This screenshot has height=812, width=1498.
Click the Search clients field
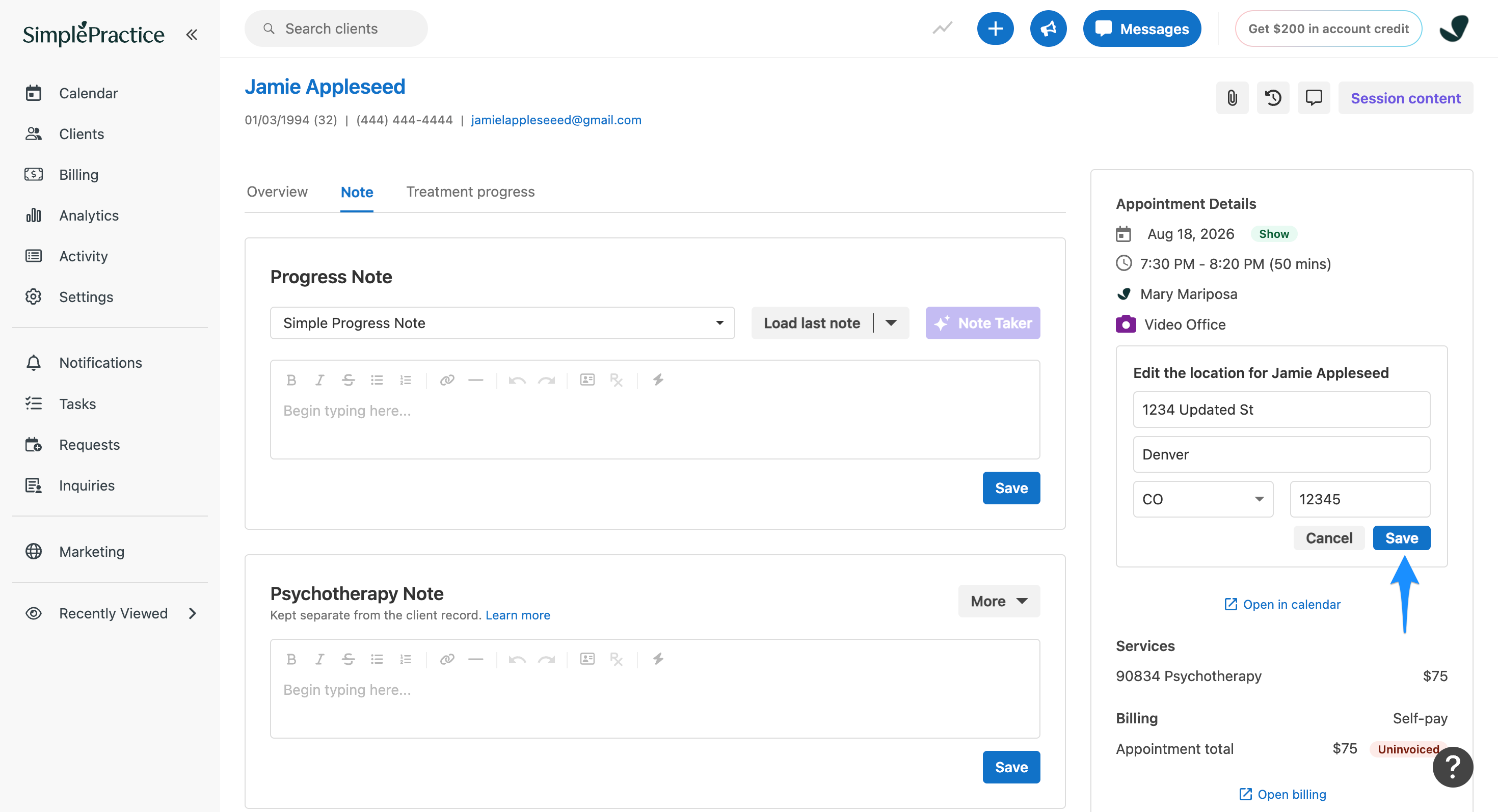[x=336, y=29]
